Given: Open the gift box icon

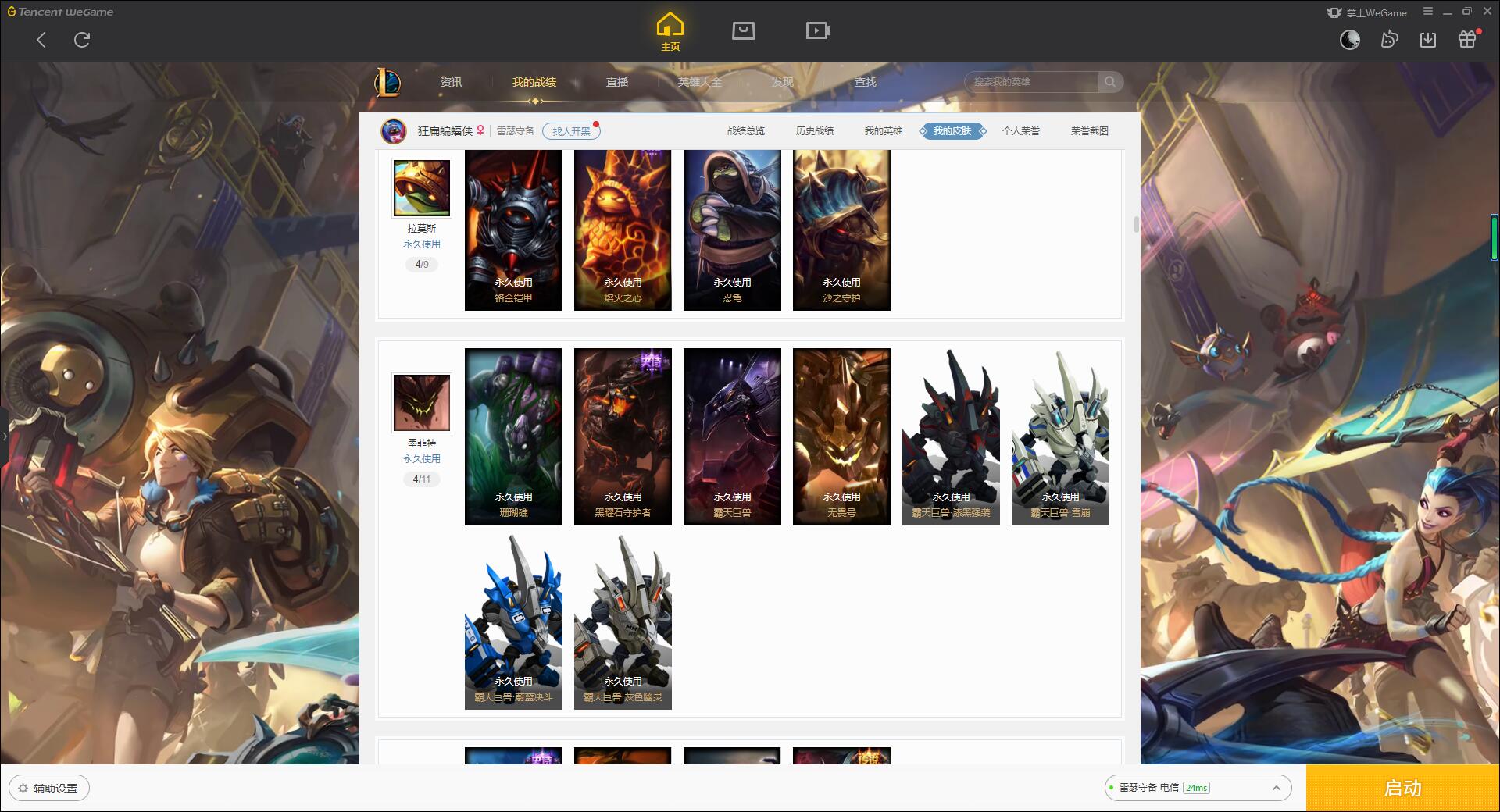Looking at the screenshot, I should (x=1468, y=39).
